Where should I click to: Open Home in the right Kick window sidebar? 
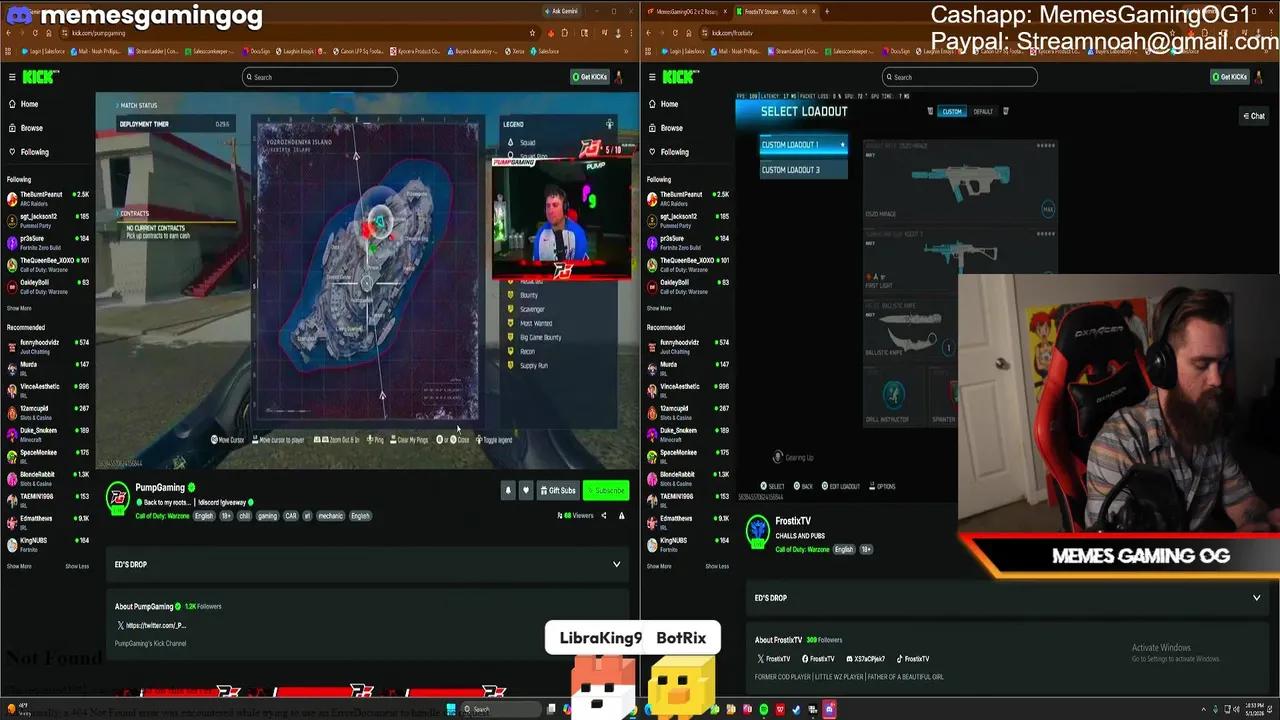click(x=664, y=104)
